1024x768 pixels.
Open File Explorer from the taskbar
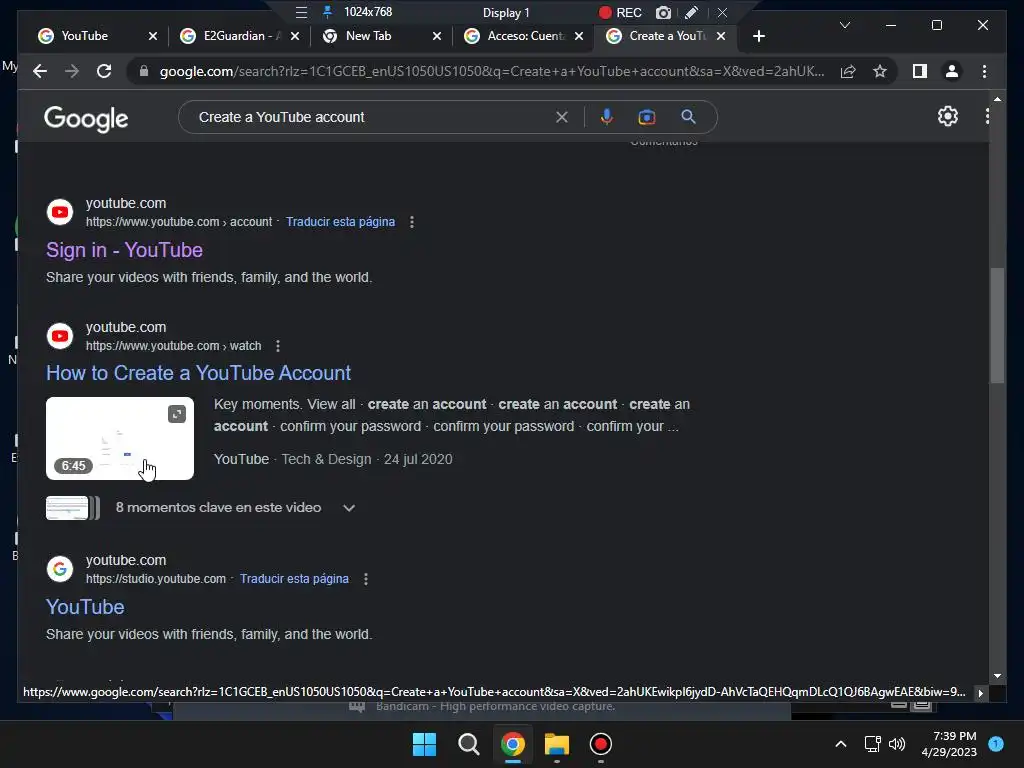pos(557,744)
